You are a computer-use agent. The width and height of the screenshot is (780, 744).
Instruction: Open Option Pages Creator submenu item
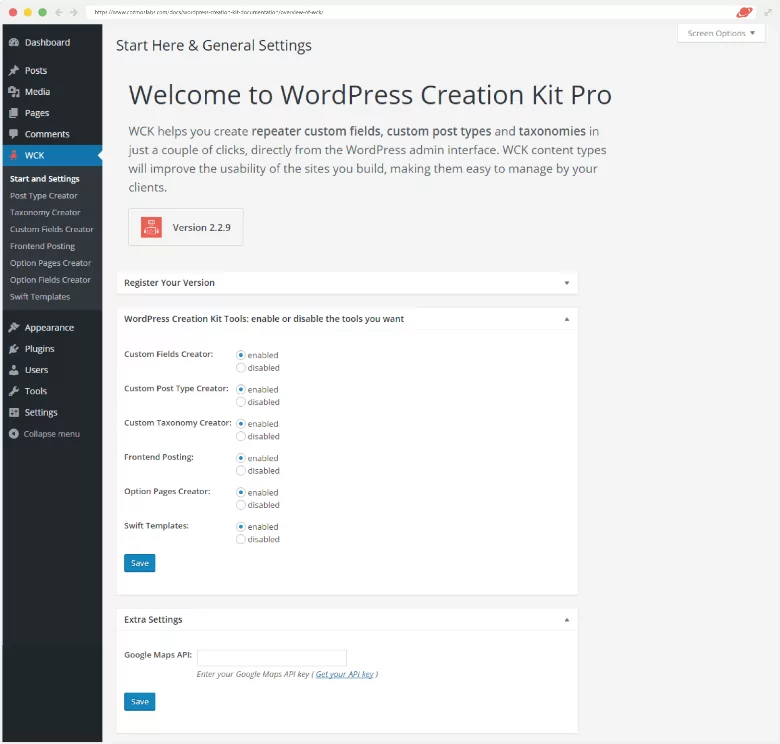coord(51,263)
